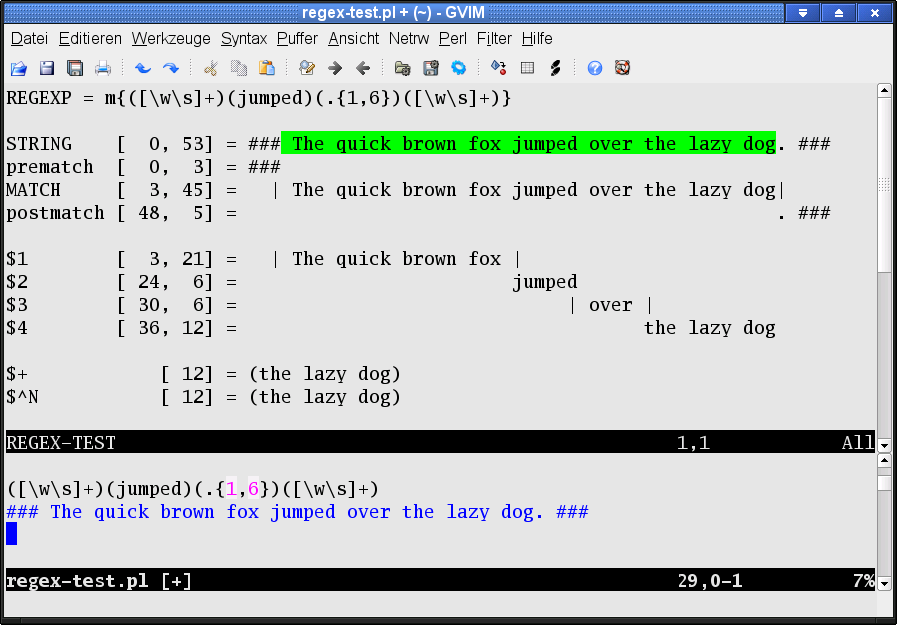Print the document using the printer icon

103,68
